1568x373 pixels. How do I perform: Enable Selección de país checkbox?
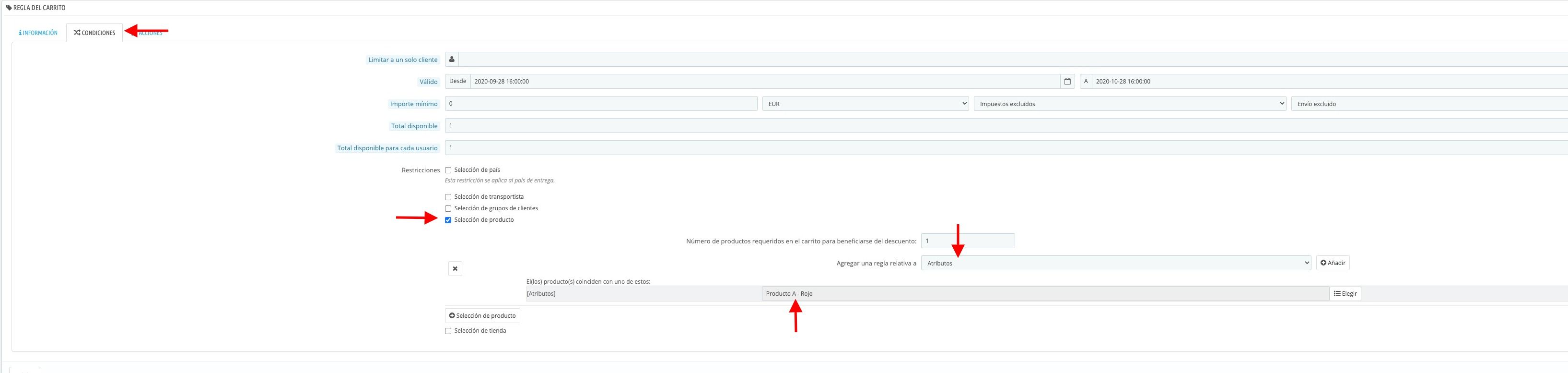click(448, 170)
